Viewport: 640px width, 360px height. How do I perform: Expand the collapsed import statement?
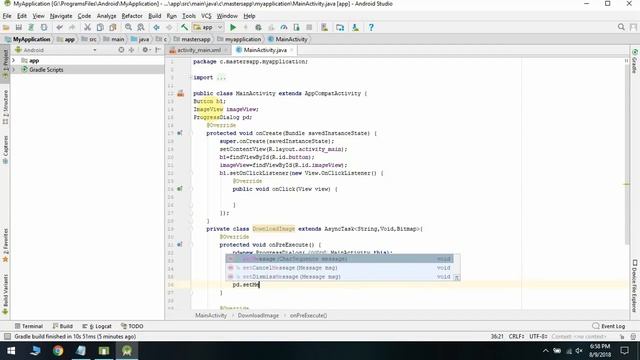click(221, 78)
